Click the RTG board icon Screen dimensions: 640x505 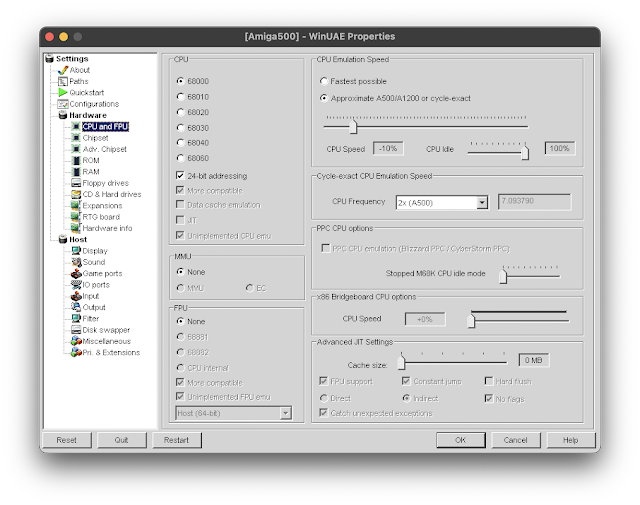76,217
